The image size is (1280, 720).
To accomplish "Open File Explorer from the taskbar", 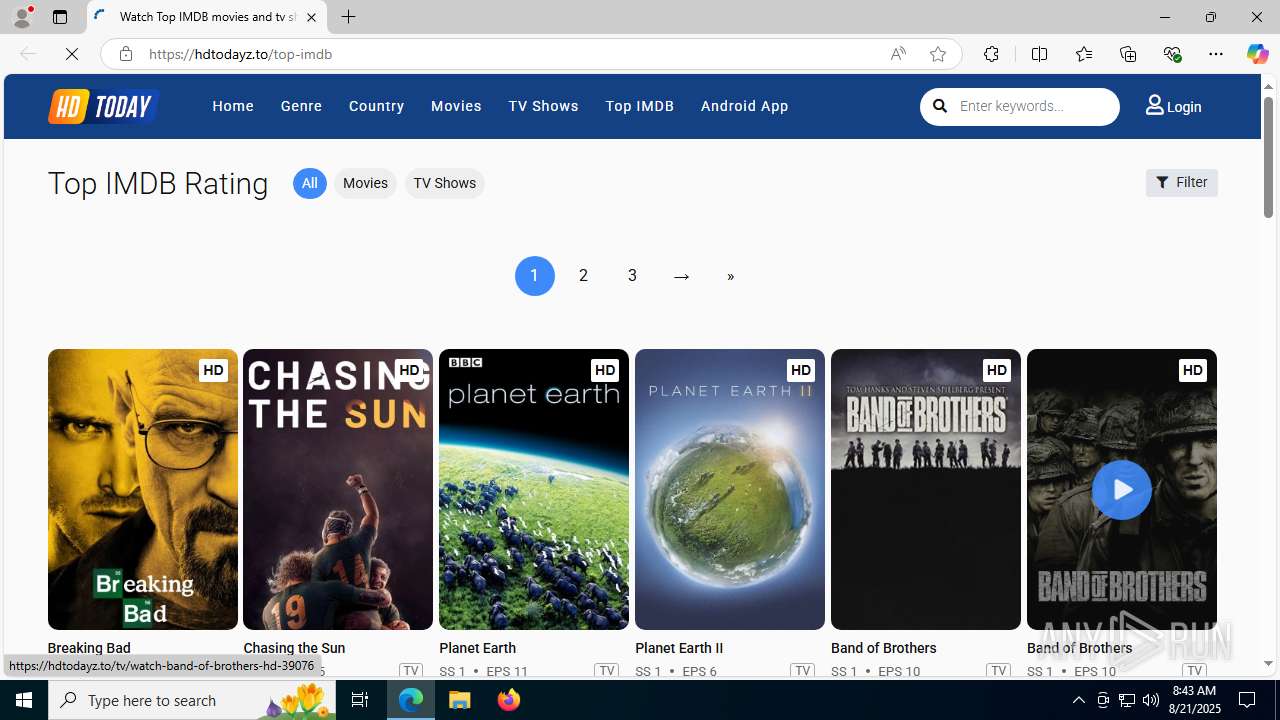I will [460, 700].
